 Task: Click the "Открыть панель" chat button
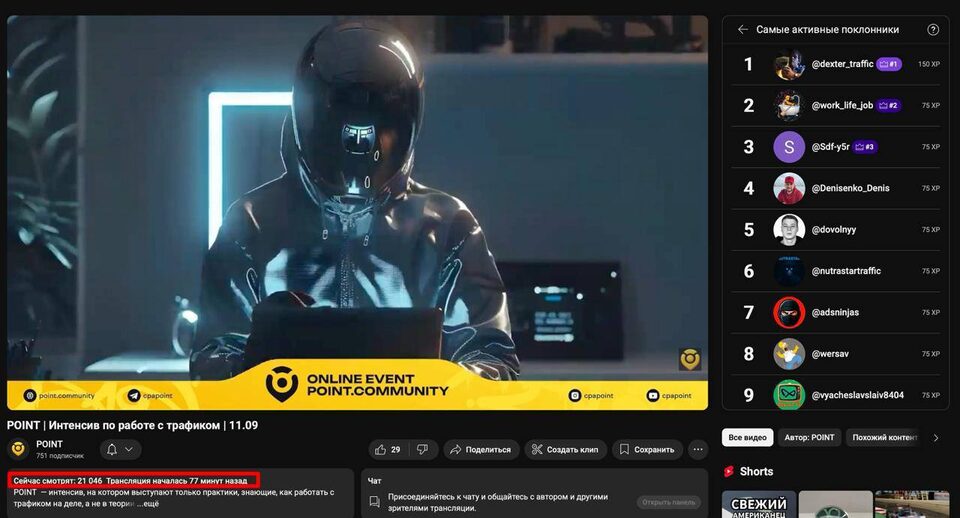(x=669, y=502)
